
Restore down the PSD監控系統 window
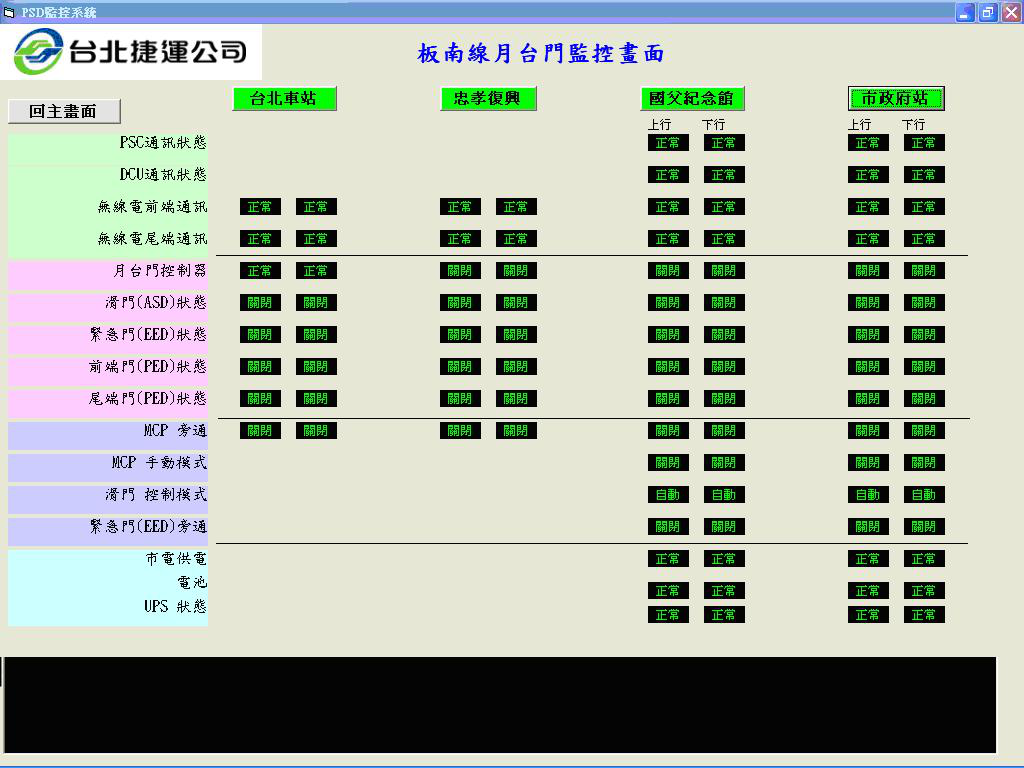(988, 12)
